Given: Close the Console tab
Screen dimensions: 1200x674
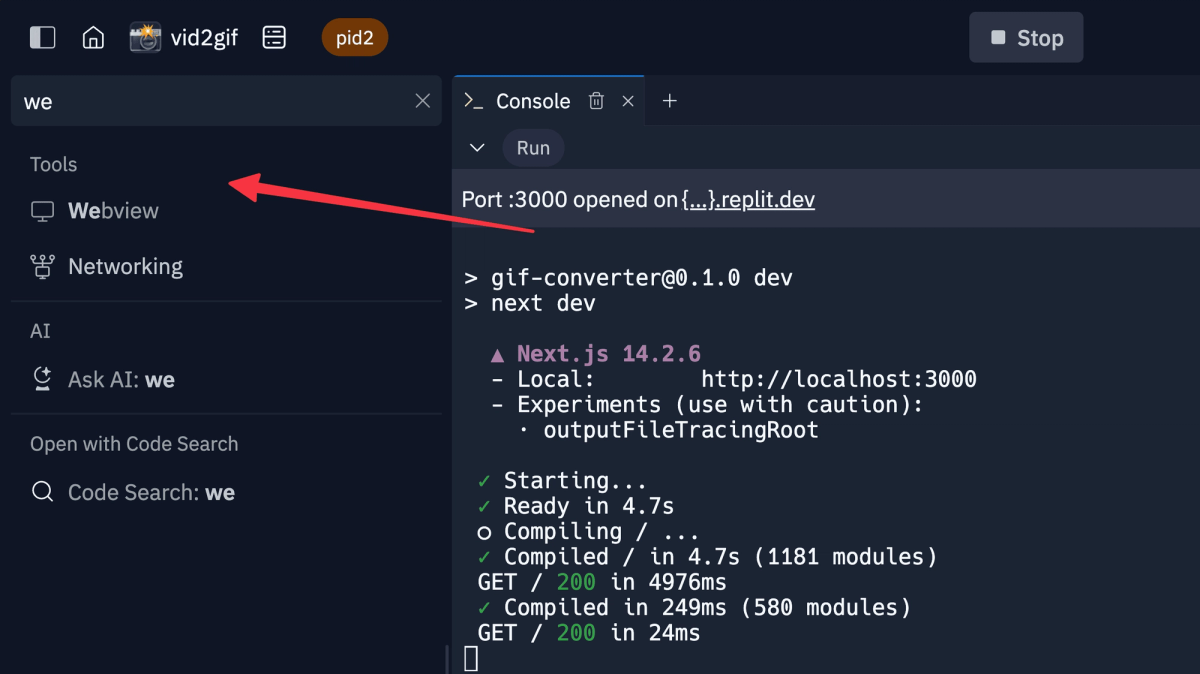Looking at the screenshot, I should point(628,100).
